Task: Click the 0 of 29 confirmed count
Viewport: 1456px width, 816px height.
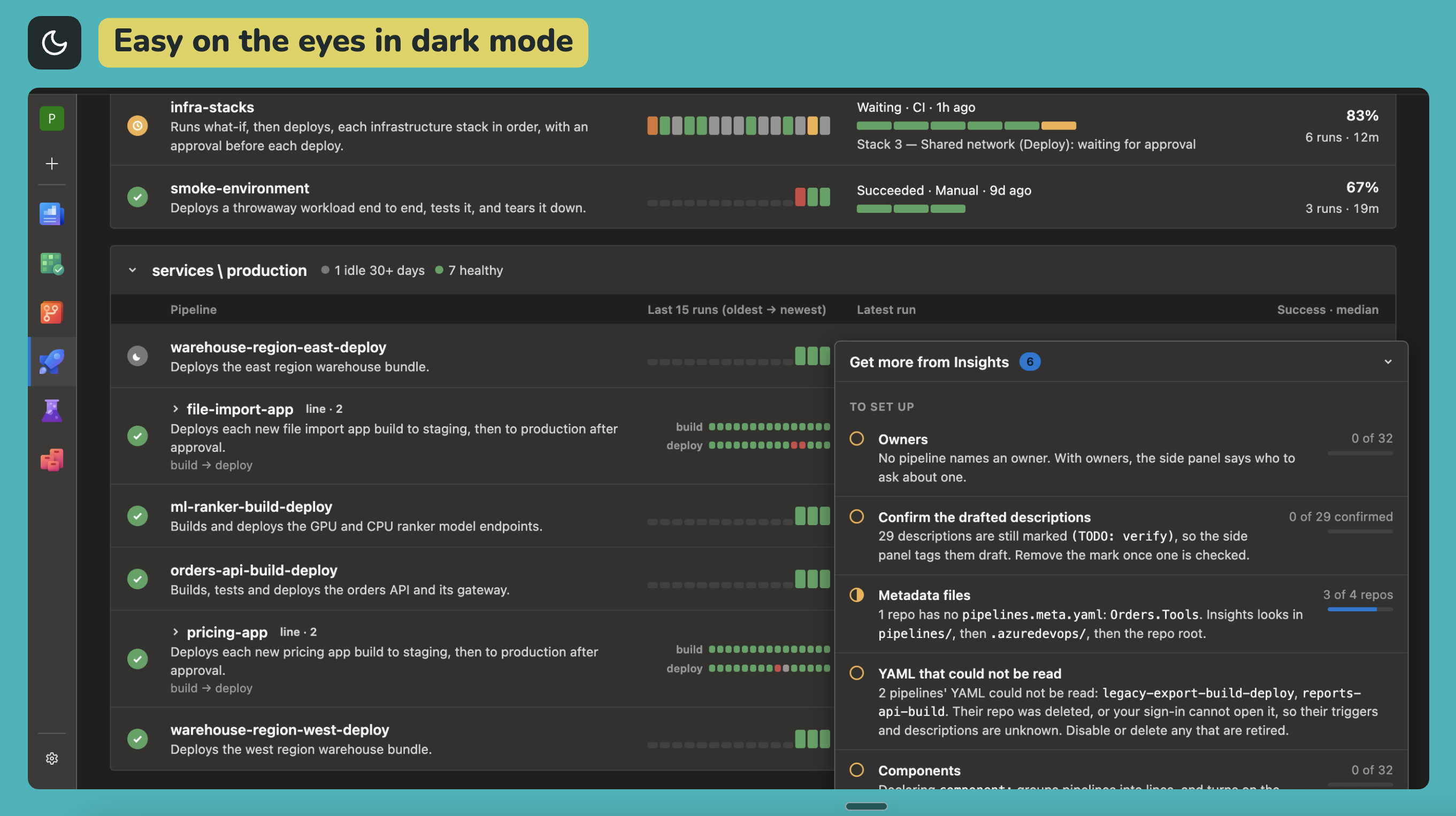Action: pos(1340,517)
